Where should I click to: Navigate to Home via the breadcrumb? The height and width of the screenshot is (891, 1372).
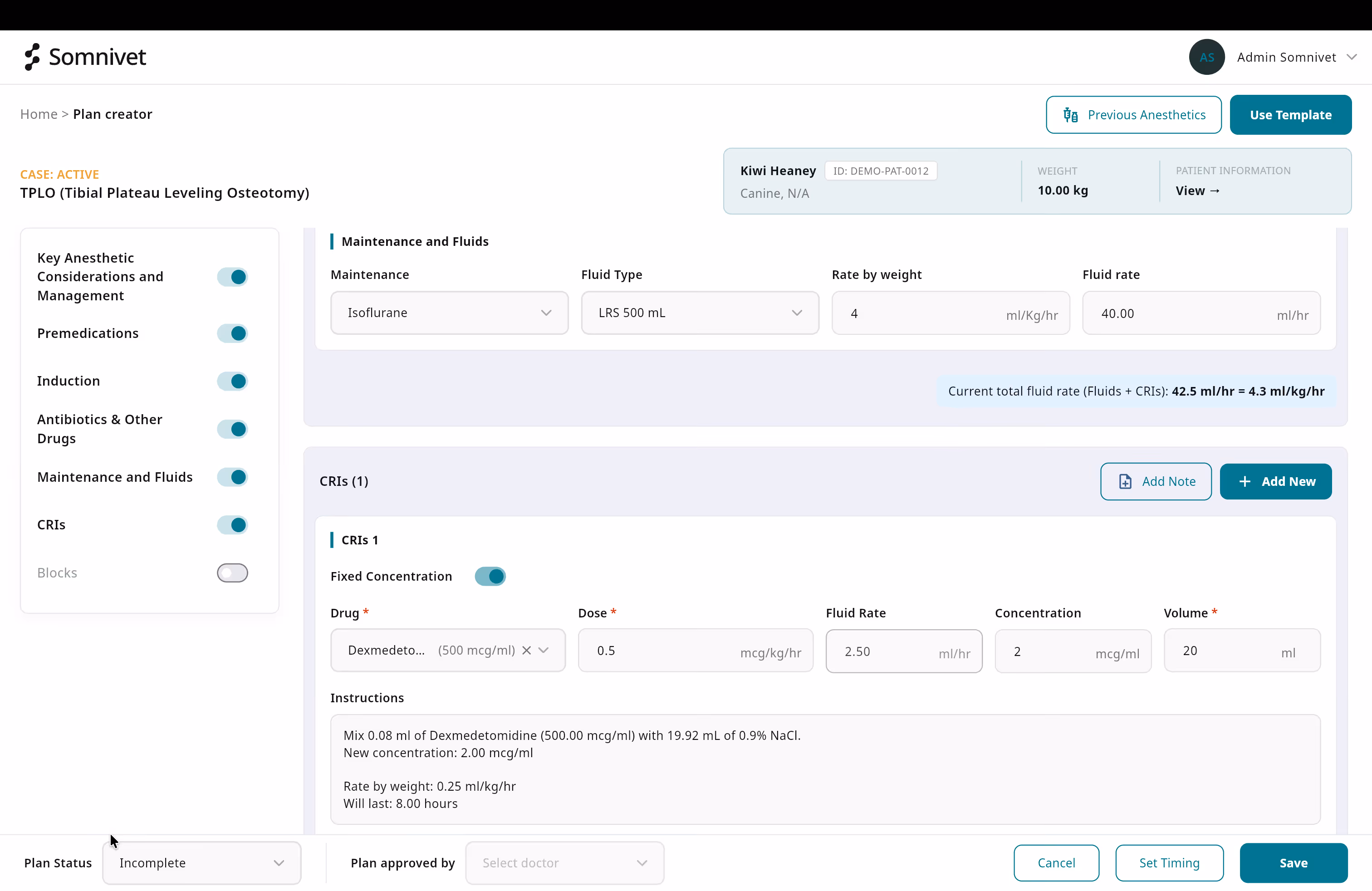coord(39,113)
